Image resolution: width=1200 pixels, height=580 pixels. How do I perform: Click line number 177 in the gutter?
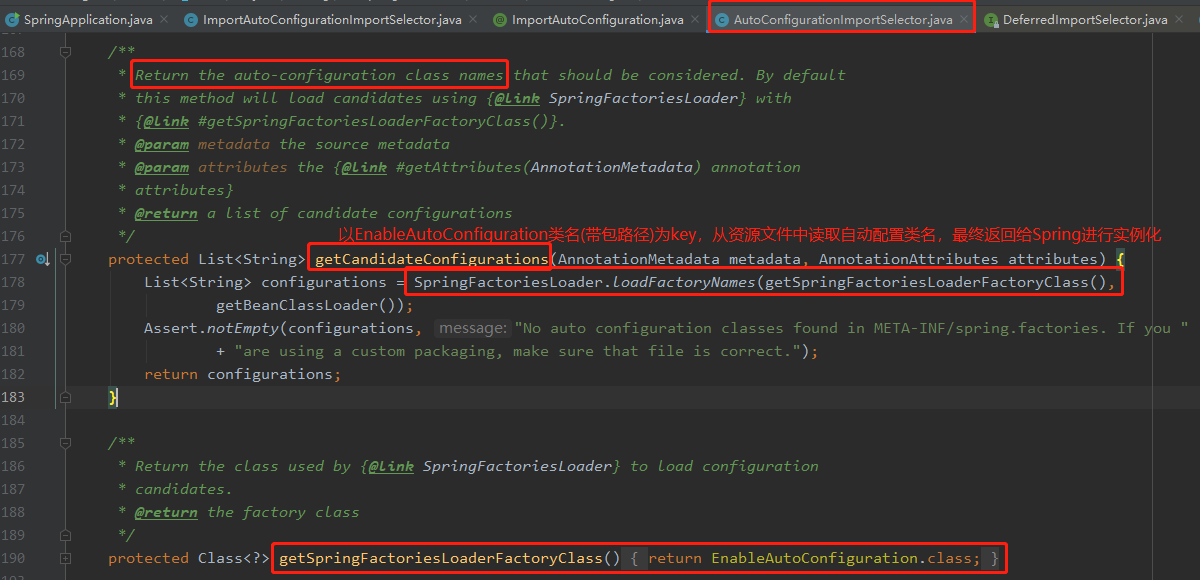click(x=14, y=259)
